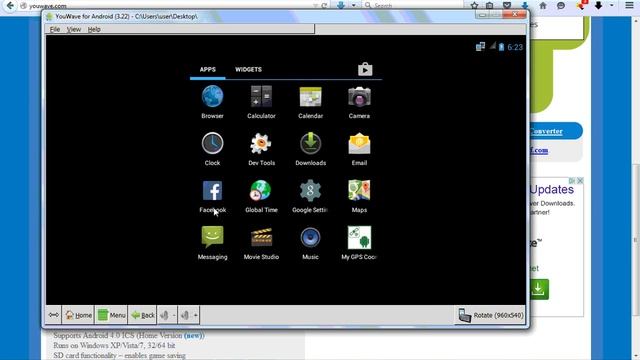Click the double-arrow toggle in YouWave toolbar

coord(53,315)
